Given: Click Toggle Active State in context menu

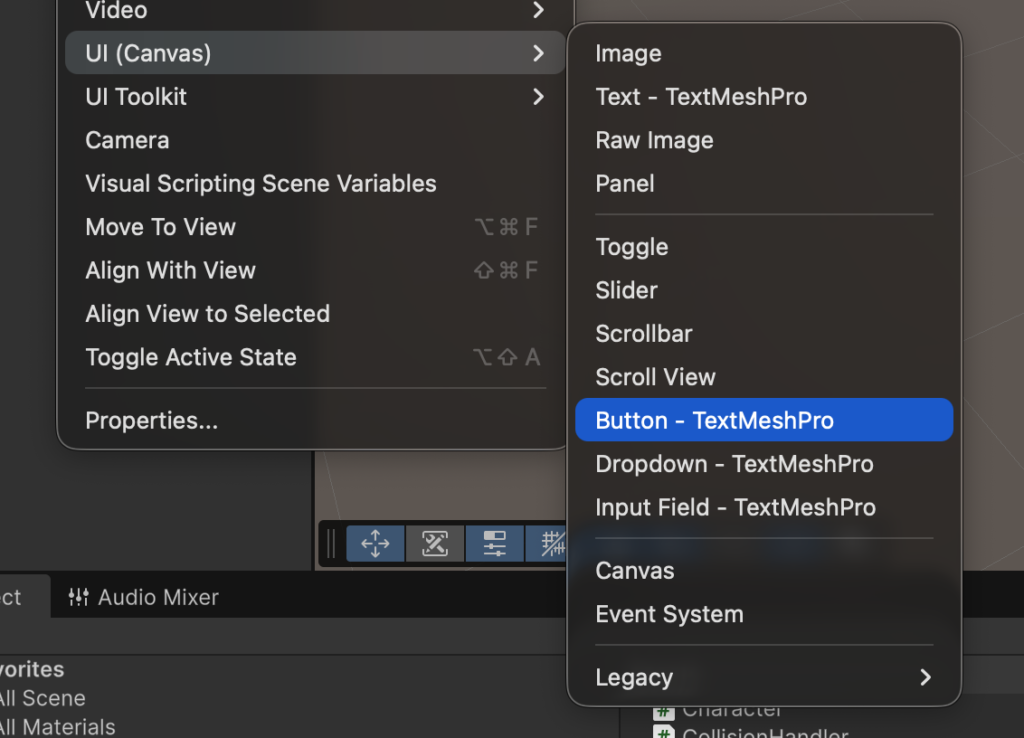Looking at the screenshot, I should pyautogui.click(x=191, y=357).
